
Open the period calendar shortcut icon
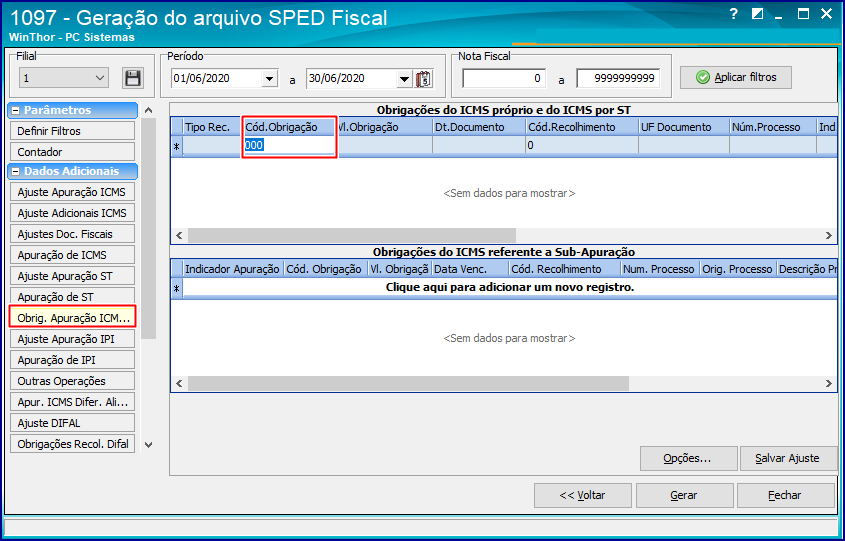pyautogui.click(x=424, y=79)
